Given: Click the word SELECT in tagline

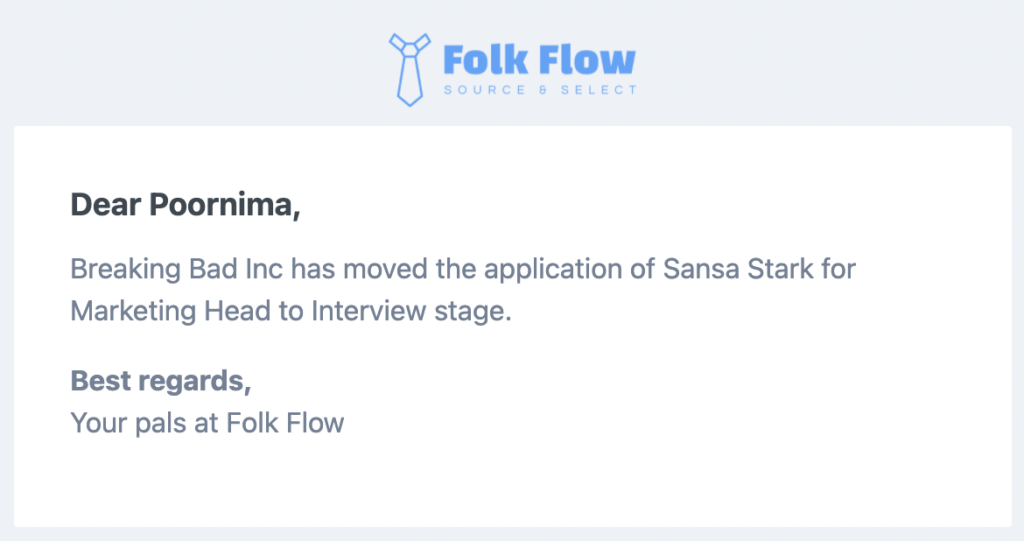Looking at the screenshot, I should click(x=598, y=90).
